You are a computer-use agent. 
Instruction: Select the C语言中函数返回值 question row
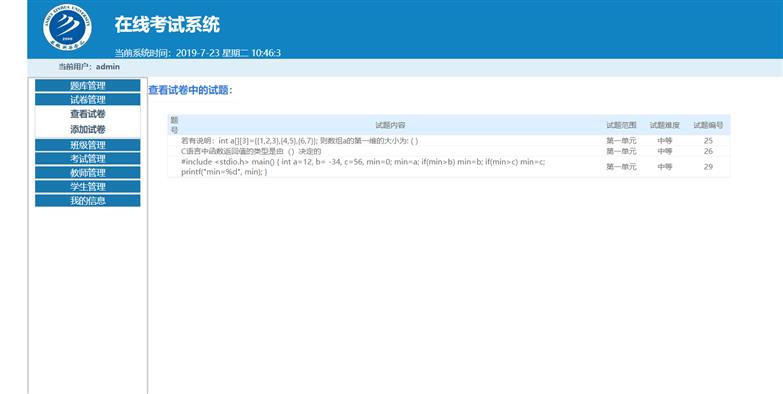(x=448, y=151)
